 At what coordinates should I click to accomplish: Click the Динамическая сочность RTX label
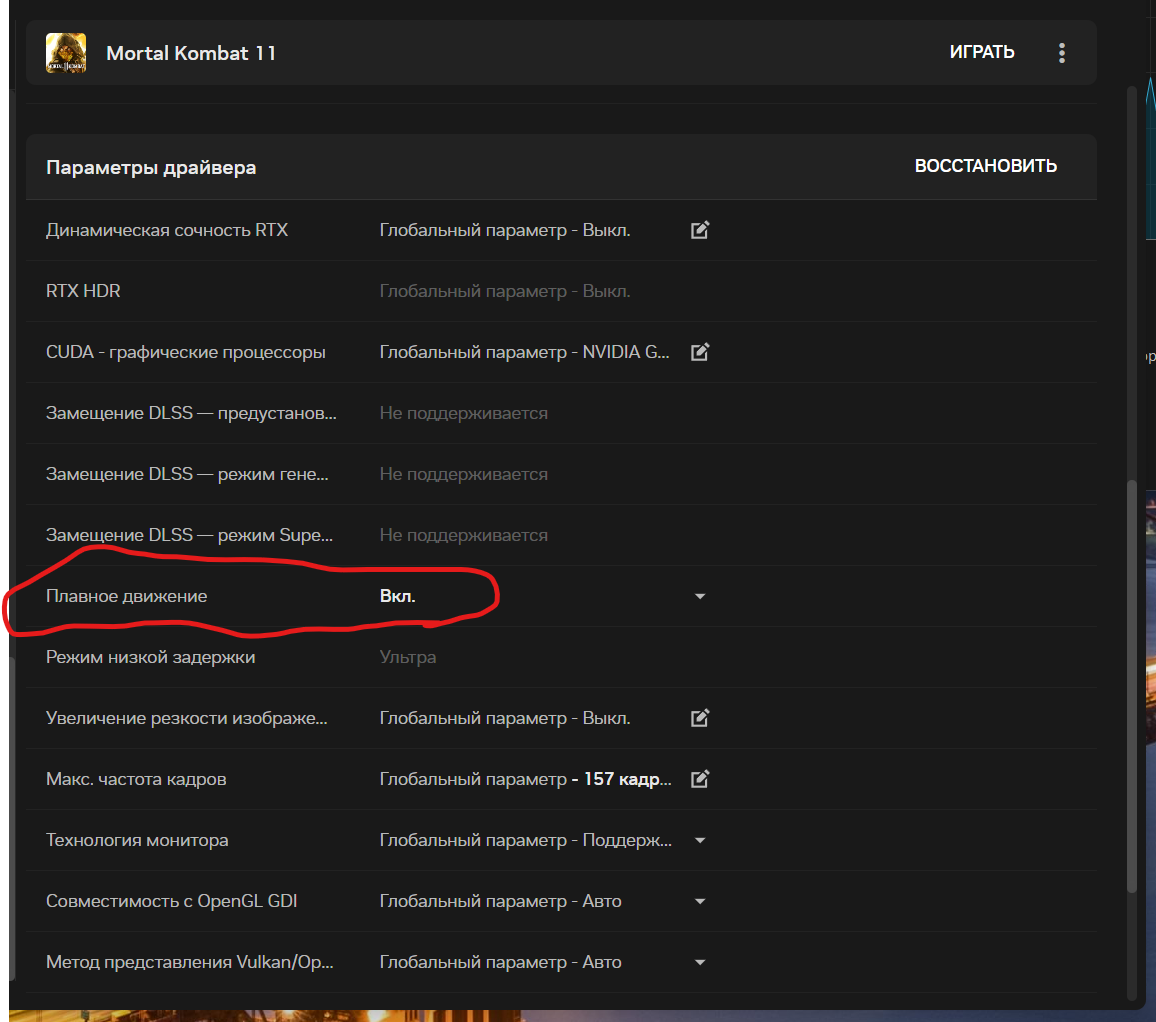pos(167,230)
